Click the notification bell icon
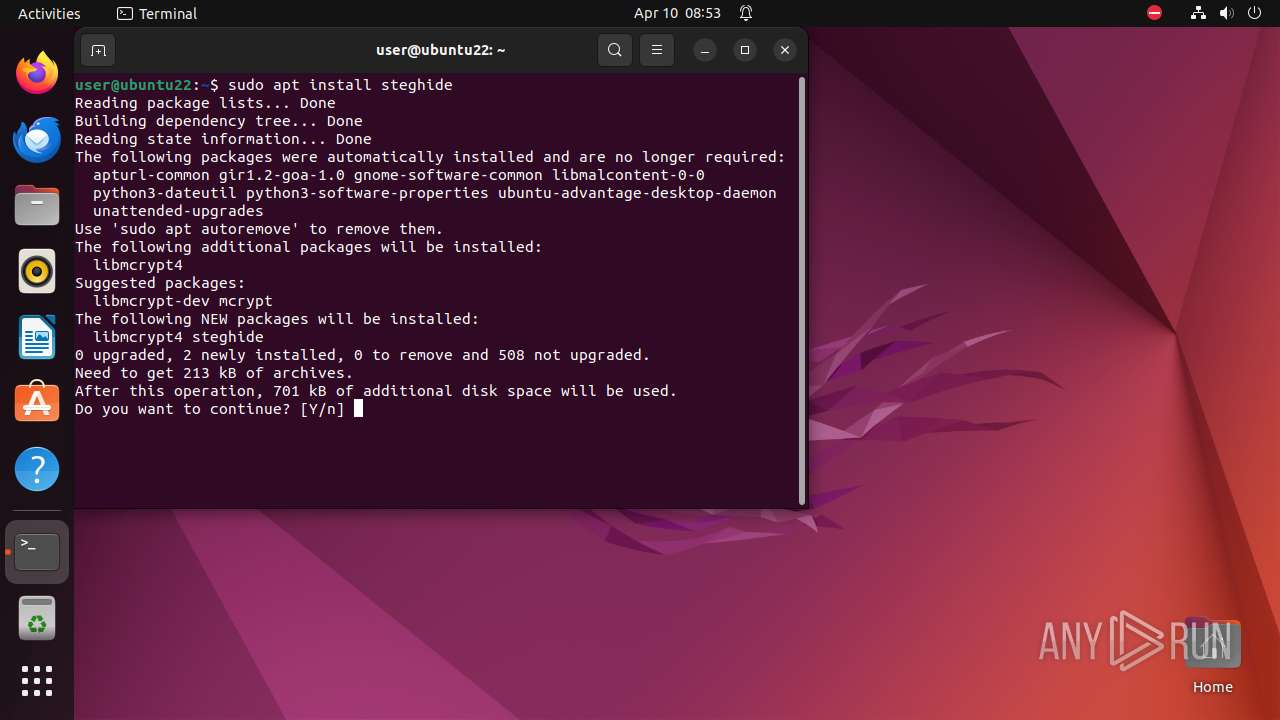The image size is (1280, 720). click(746, 14)
